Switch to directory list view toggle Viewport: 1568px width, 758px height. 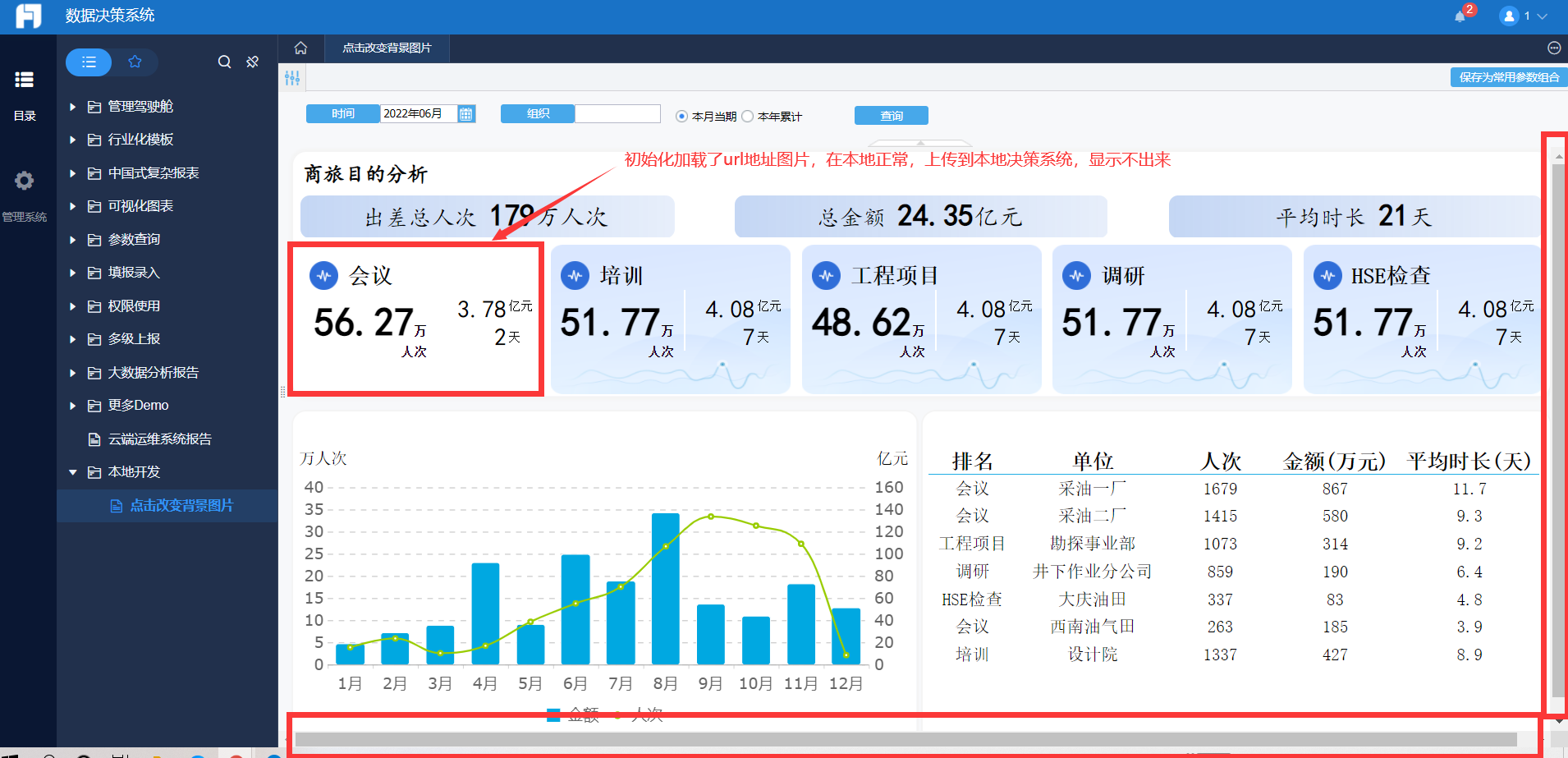[x=89, y=62]
